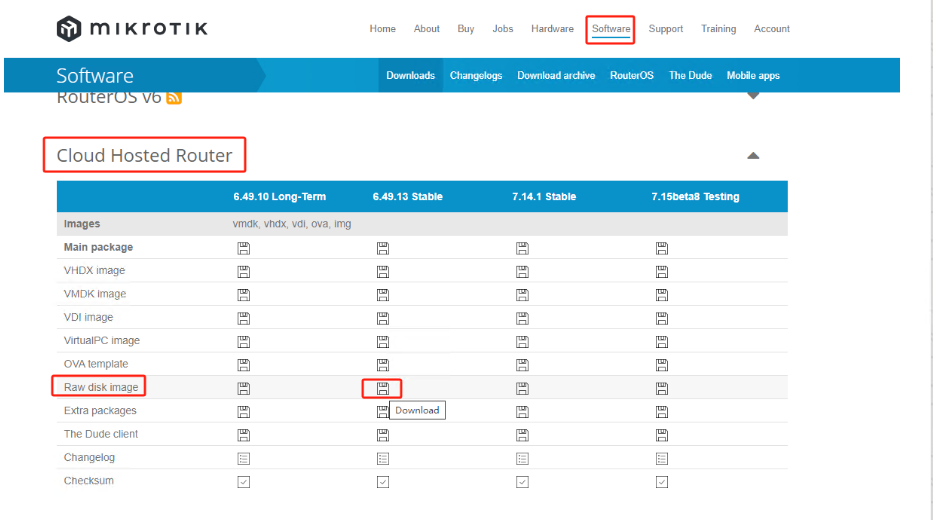
Task: Open the About menu item
Action: [x=427, y=29]
